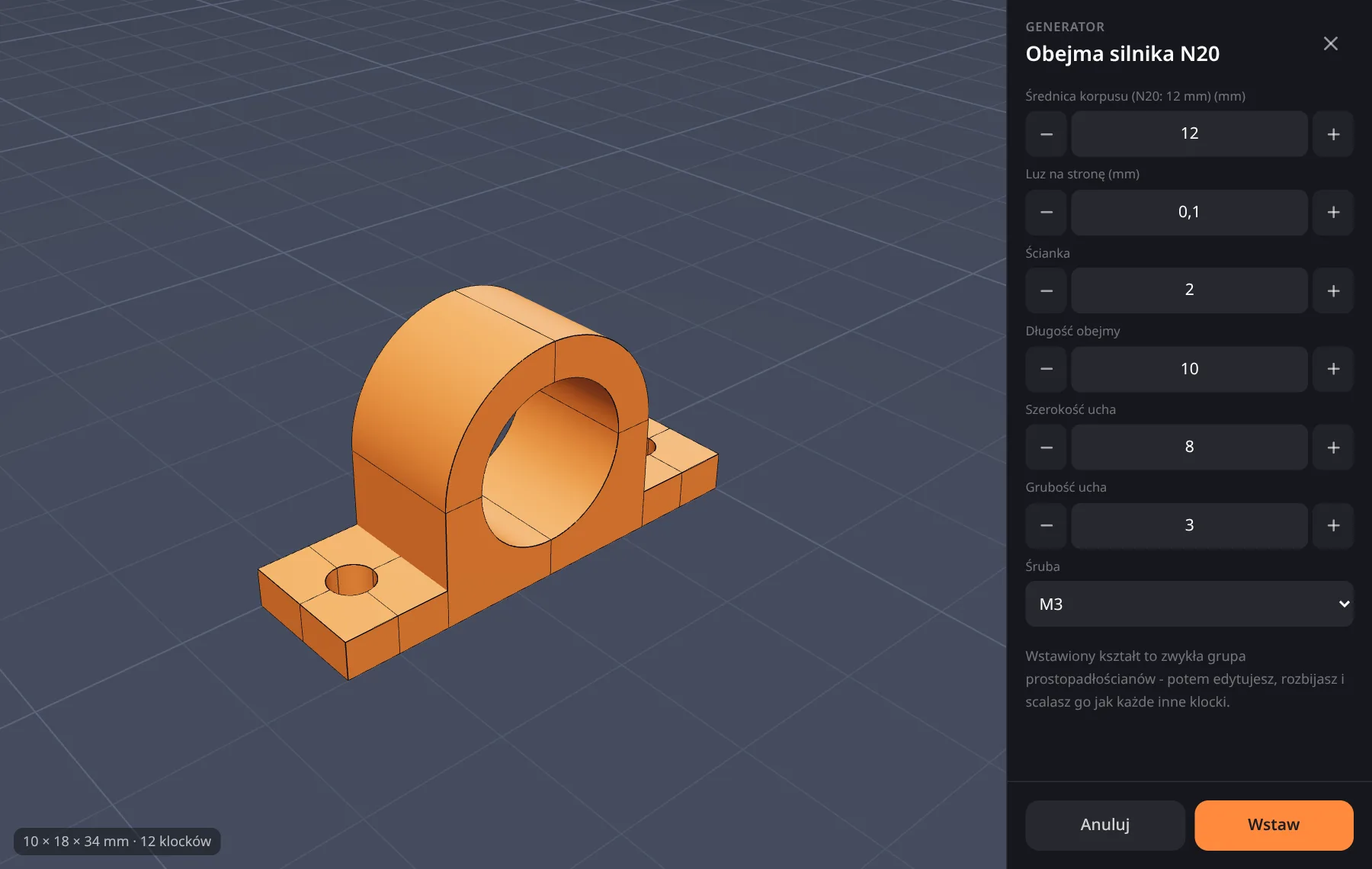Viewport: 1372px width, 869px height.
Task: Increase Luz na stronę with plus
Action: tap(1333, 212)
